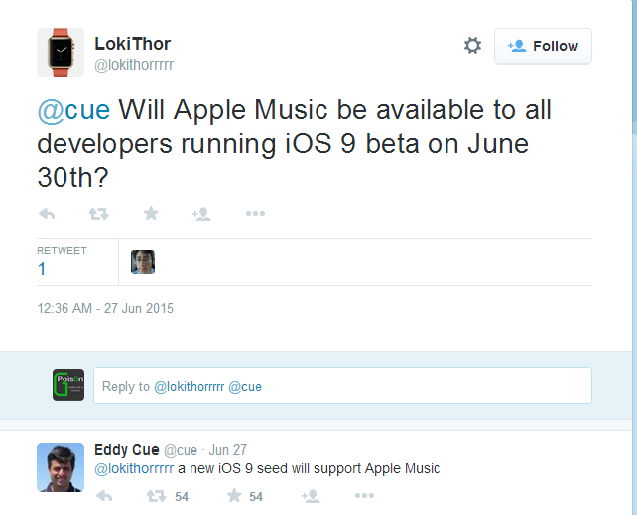
Task: Favorite LokiThor's tweet with the star
Action: [x=151, y=213]
